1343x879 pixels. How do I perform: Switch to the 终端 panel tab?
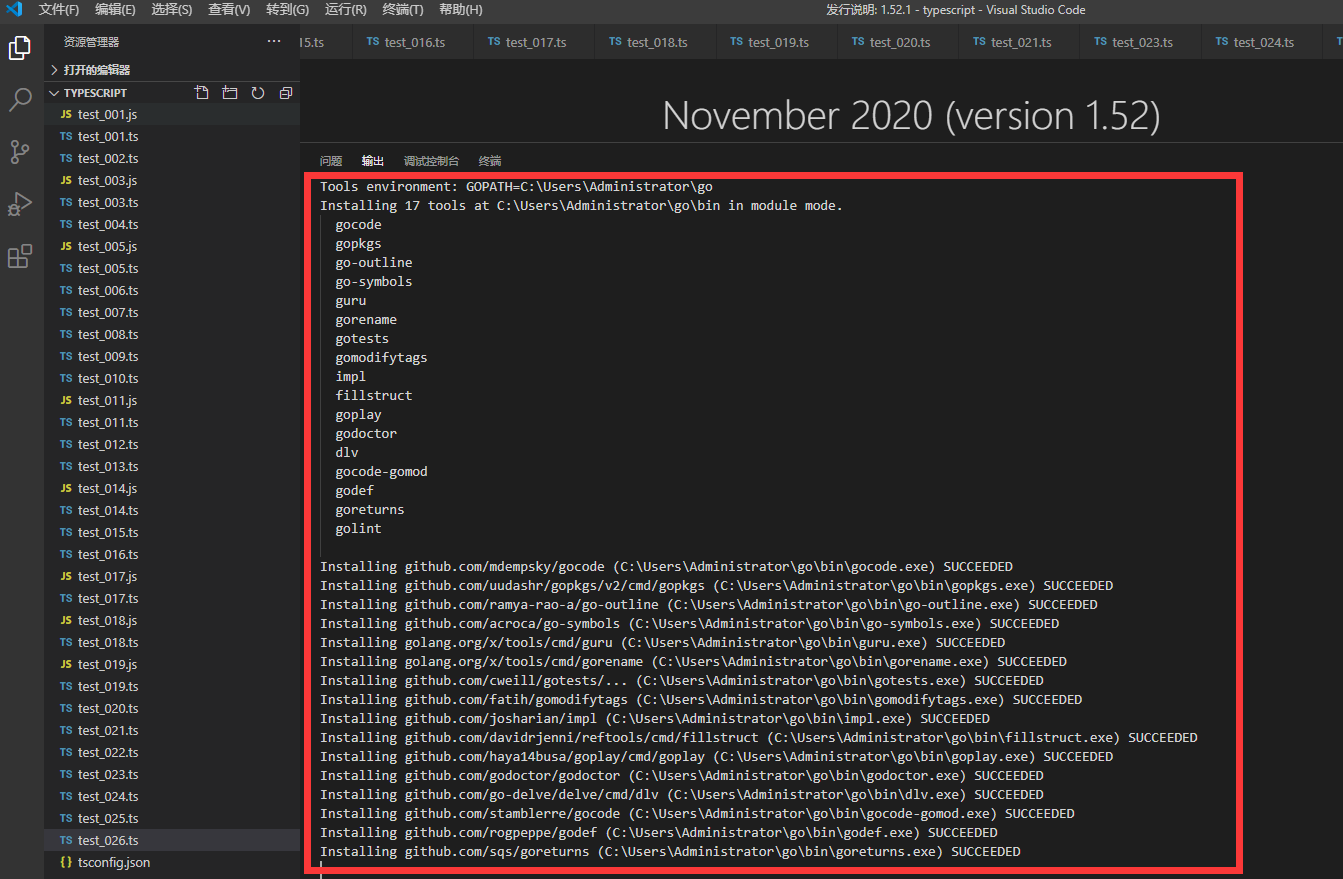tap(490, 161)
